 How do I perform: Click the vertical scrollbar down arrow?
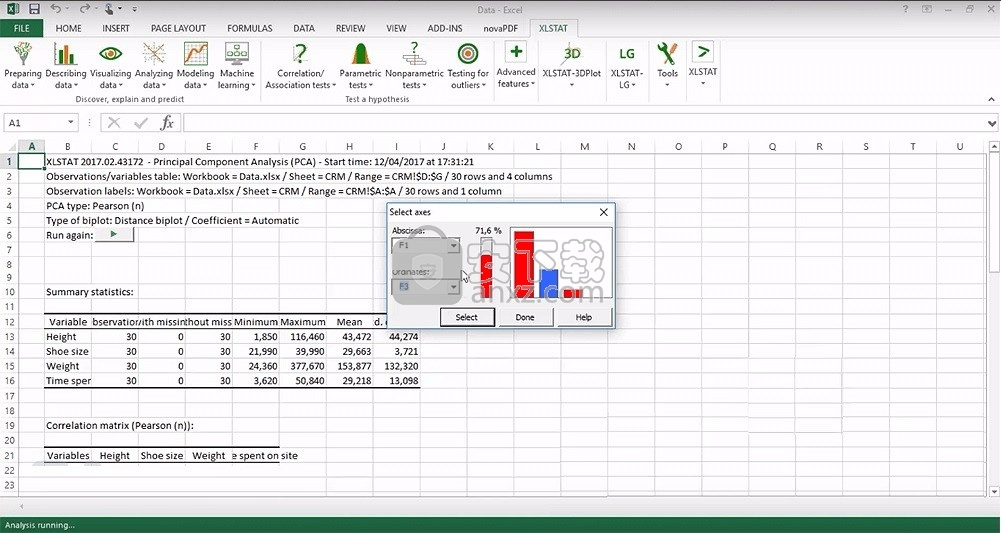click(994, 492)
